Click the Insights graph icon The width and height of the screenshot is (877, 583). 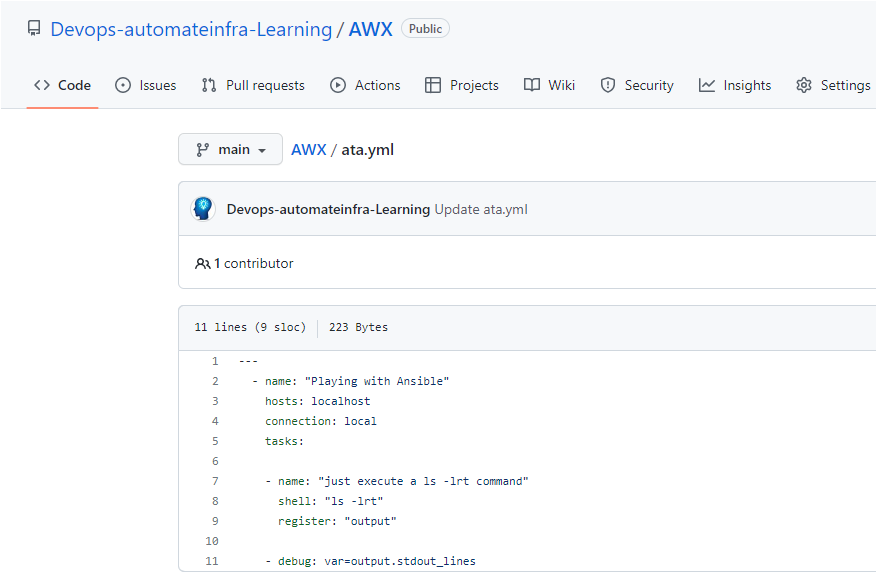tap(707, 85)
